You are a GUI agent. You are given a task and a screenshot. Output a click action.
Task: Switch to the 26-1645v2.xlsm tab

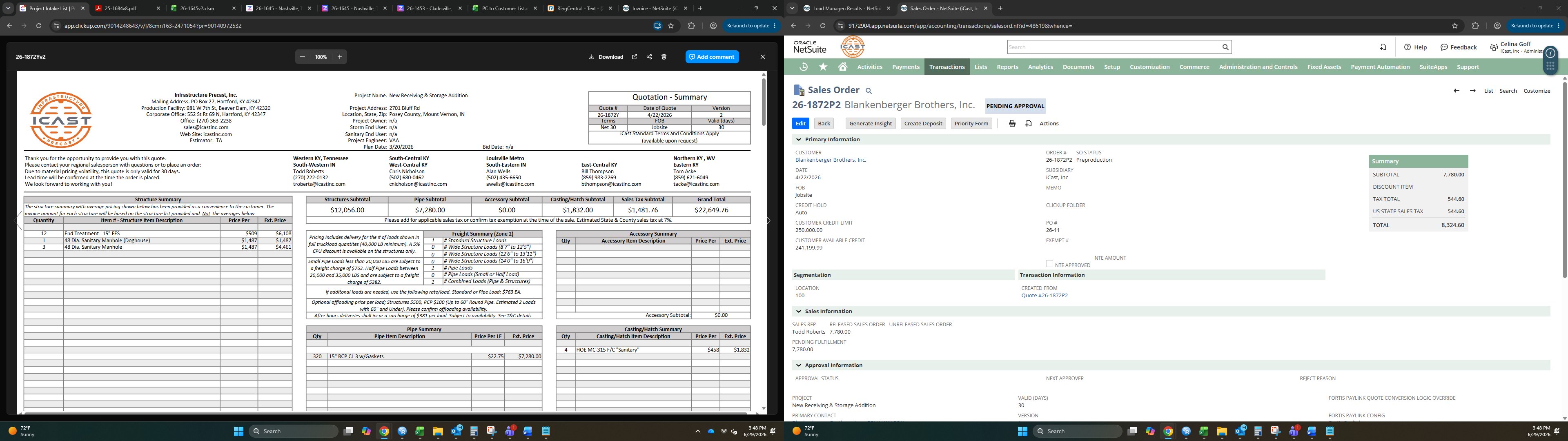click(203, 9)
